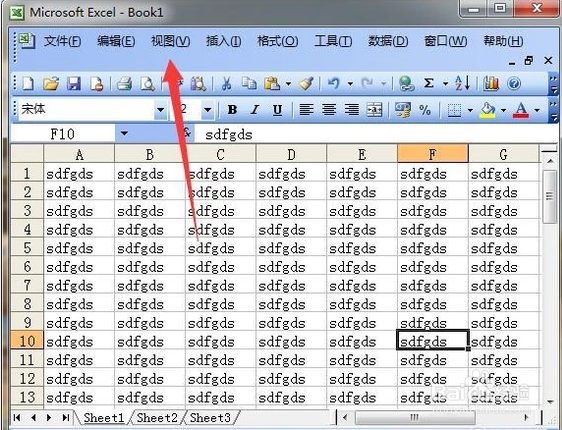Cut selection with scissors icon
Screen dimensions: 562x430
[226, 84]
